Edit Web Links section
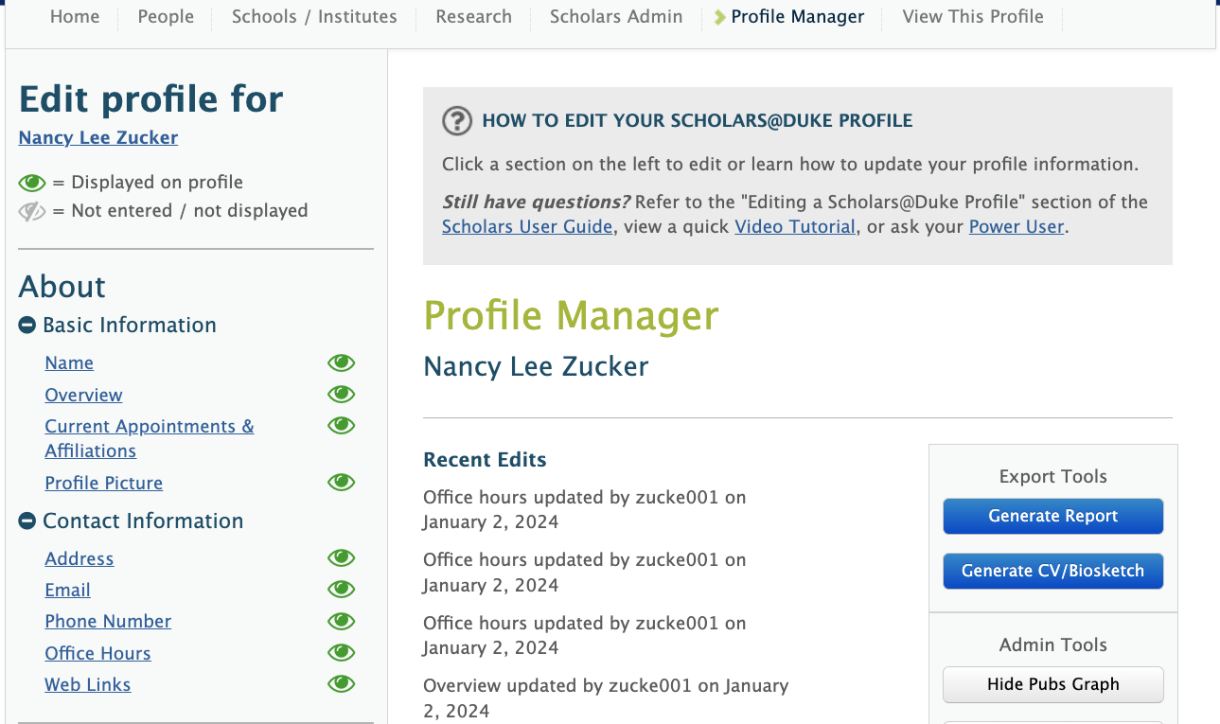1220x724 pixels. 87,685
